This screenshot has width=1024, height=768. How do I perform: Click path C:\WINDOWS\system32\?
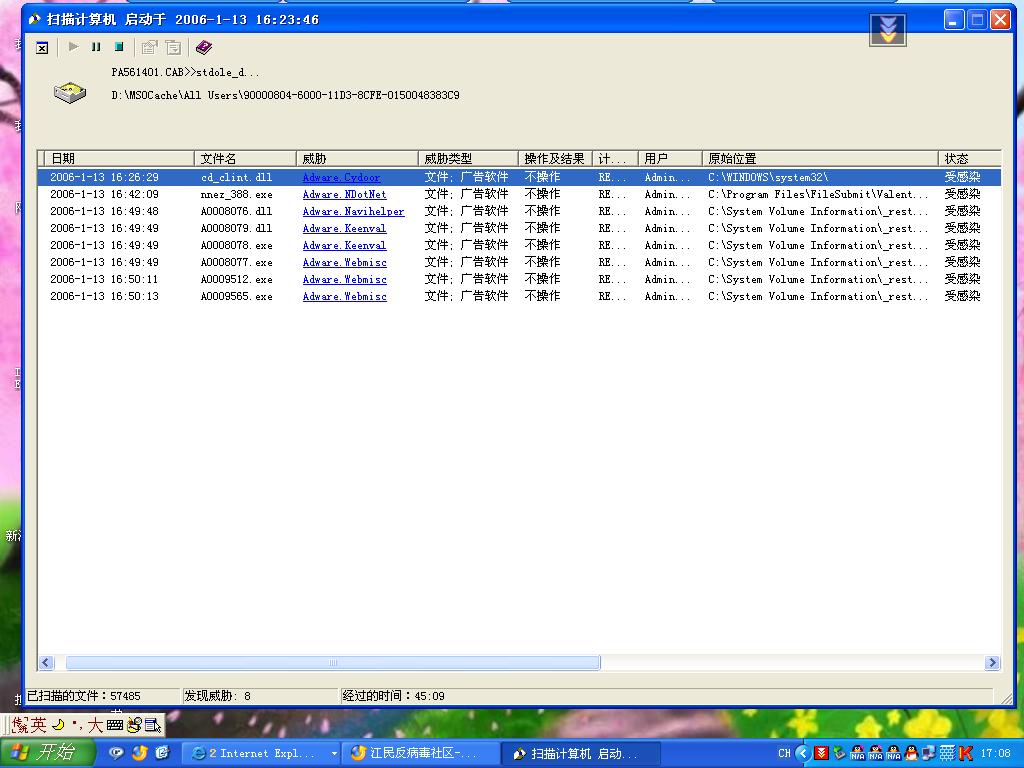coord(768,177)
